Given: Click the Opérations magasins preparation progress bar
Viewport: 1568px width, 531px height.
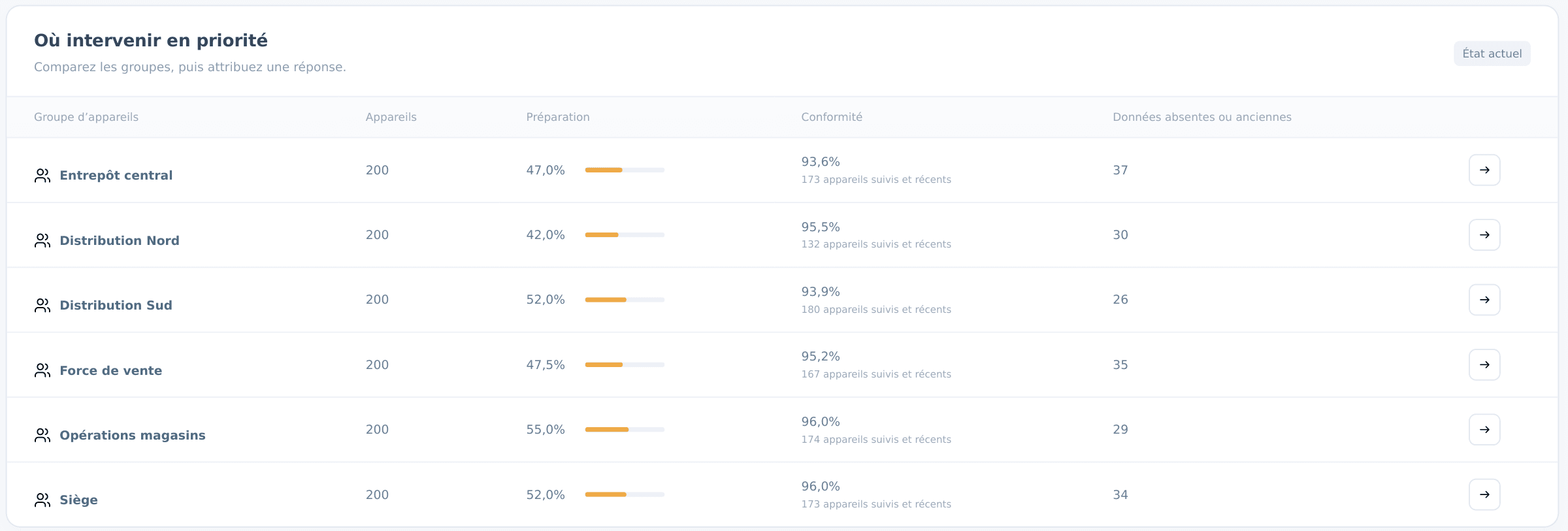Looking at the screenshot, I should point(625,430).
